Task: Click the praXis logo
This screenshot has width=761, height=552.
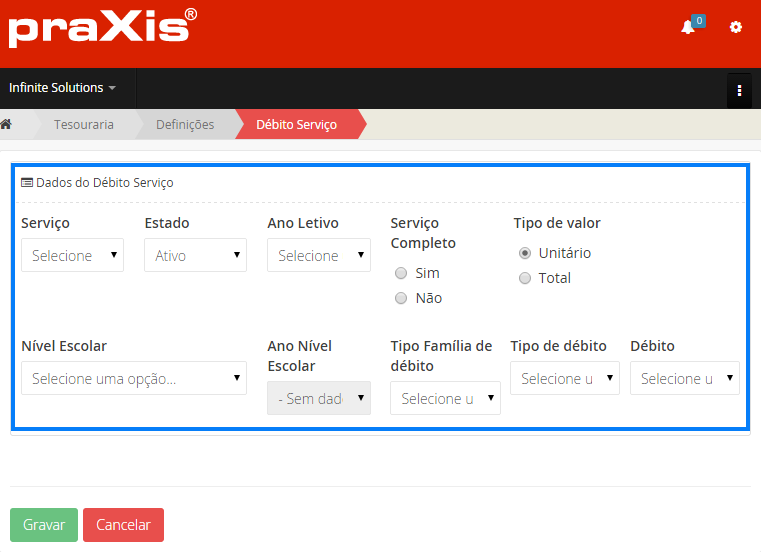Action: coord(102,28)
